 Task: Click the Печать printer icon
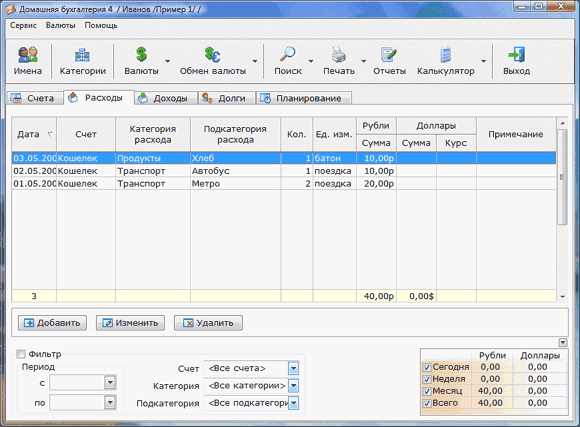coord(338,54)
